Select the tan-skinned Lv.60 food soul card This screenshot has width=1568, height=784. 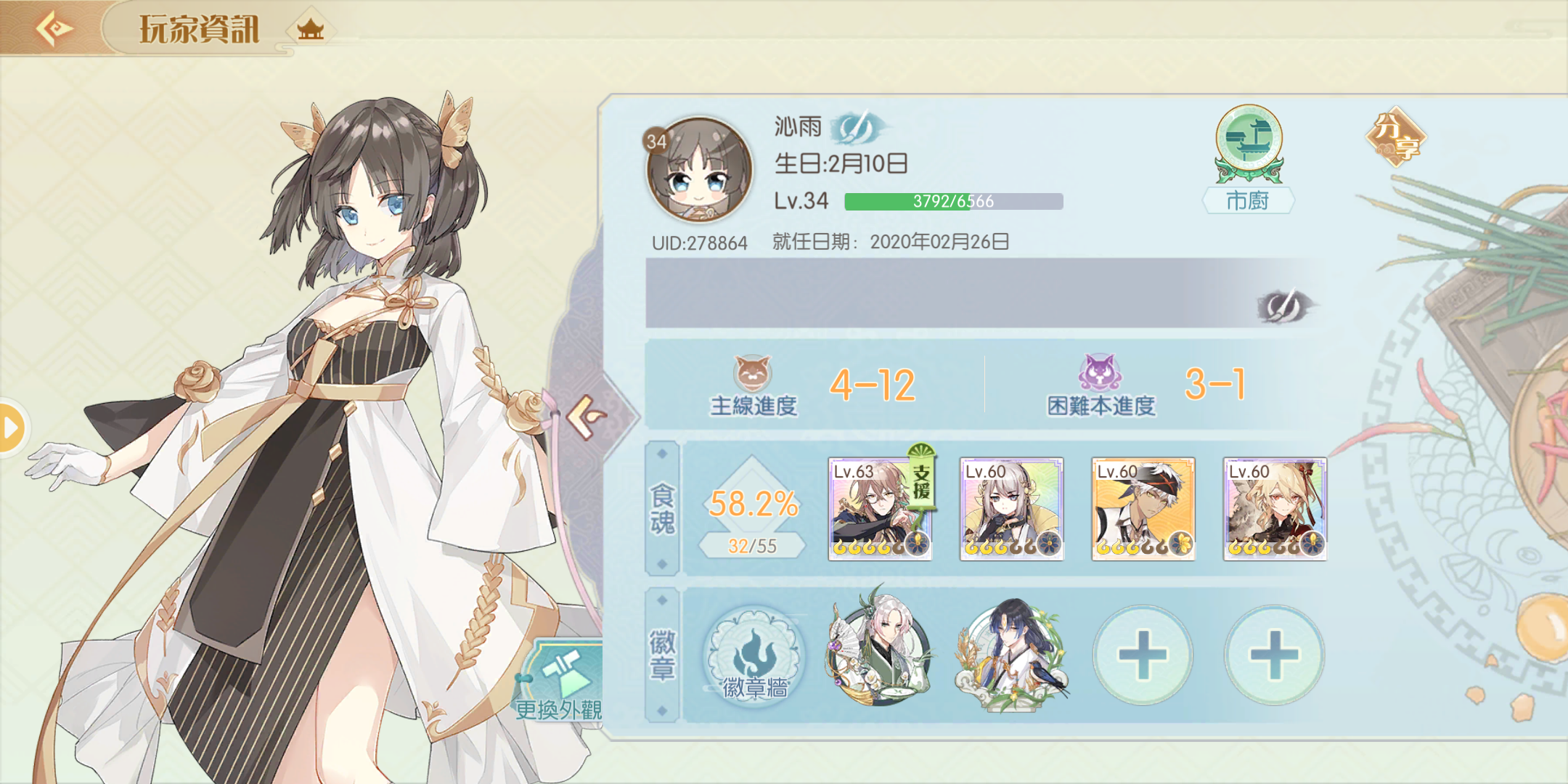coord(1143,508)
